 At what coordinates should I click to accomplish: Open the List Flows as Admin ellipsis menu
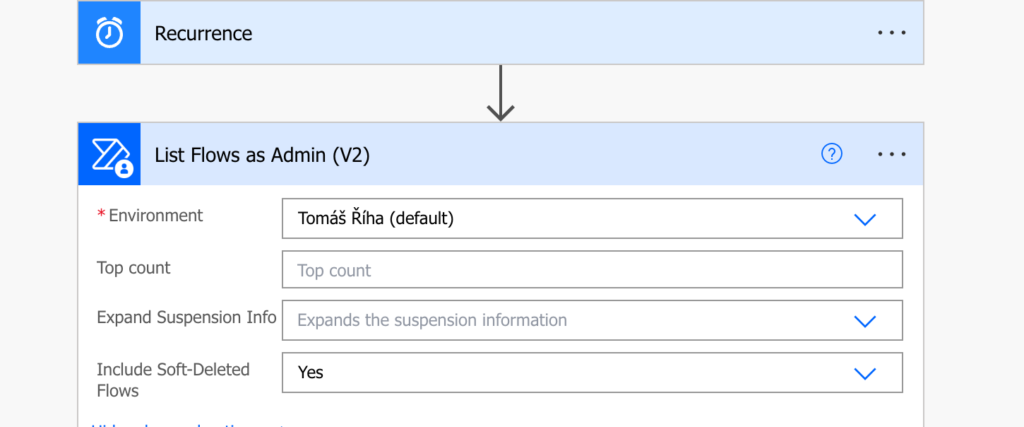(891, 155)
